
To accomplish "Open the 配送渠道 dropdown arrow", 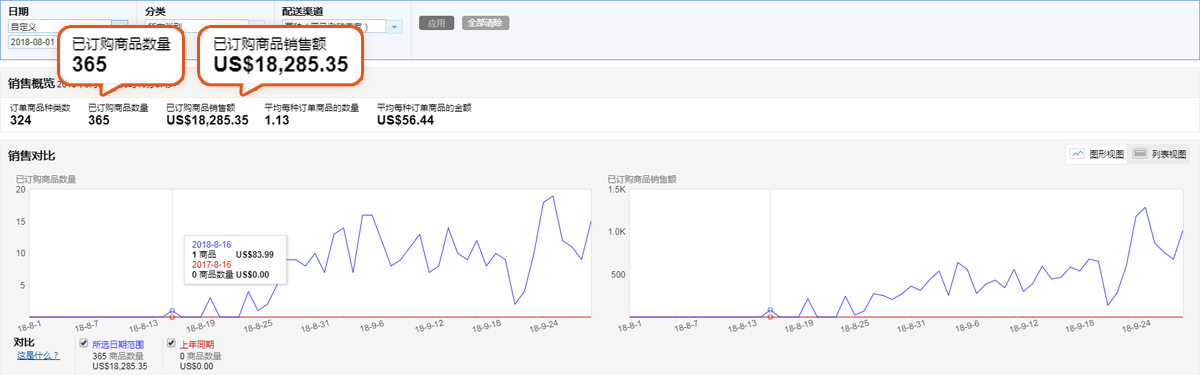I will pyautogui.click(x=394, y=27).
